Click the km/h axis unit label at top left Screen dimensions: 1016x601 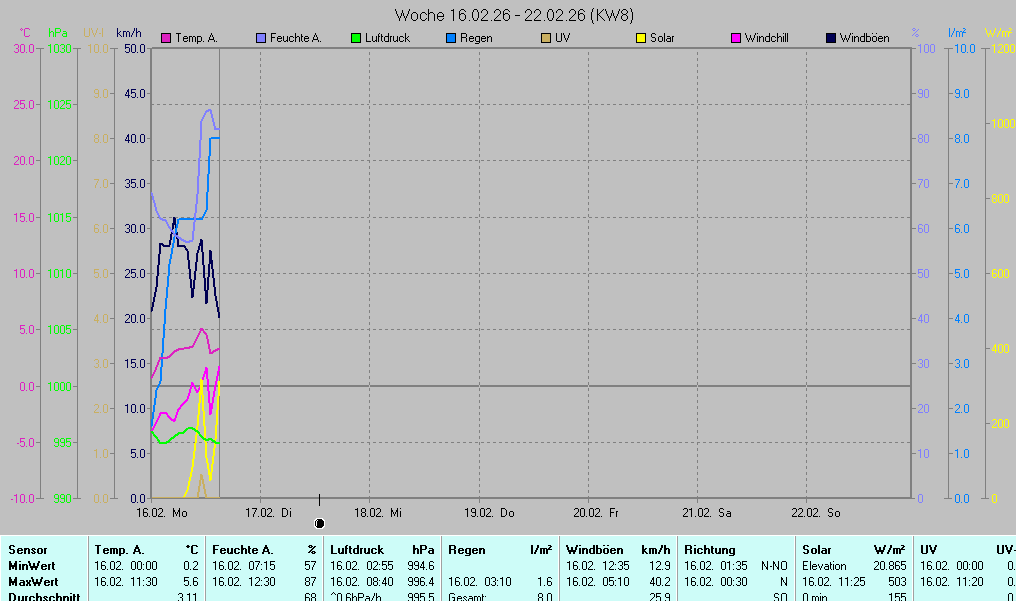(128, 33)
